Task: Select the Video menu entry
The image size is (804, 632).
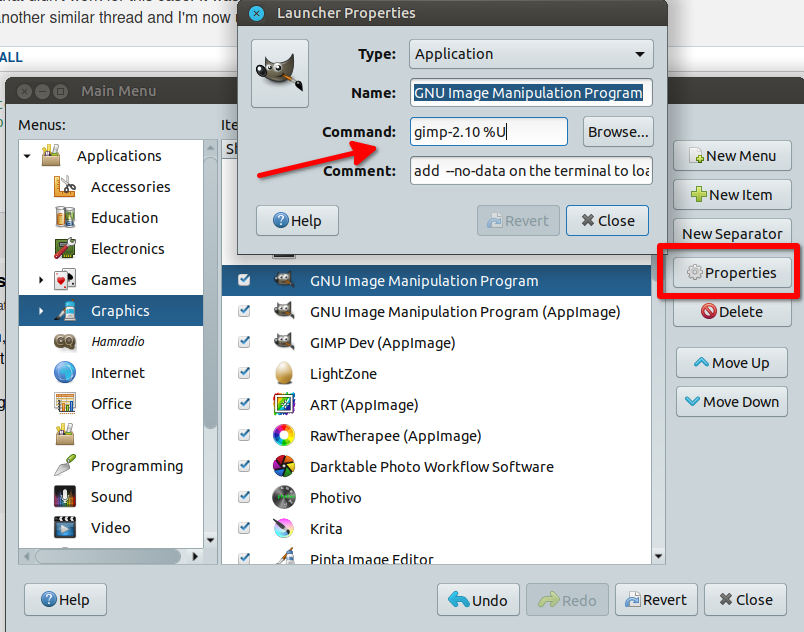Action: pos(110,528)
